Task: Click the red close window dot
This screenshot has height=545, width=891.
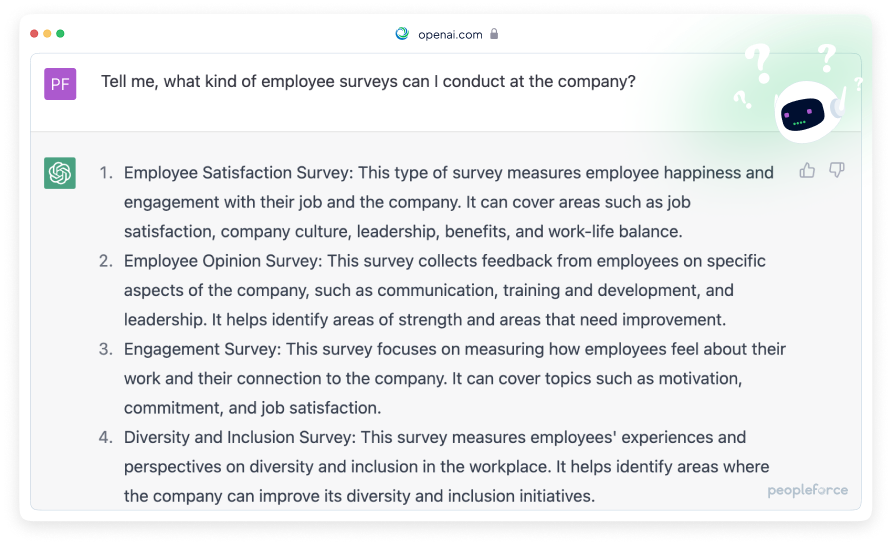Action: click(34, 34)
